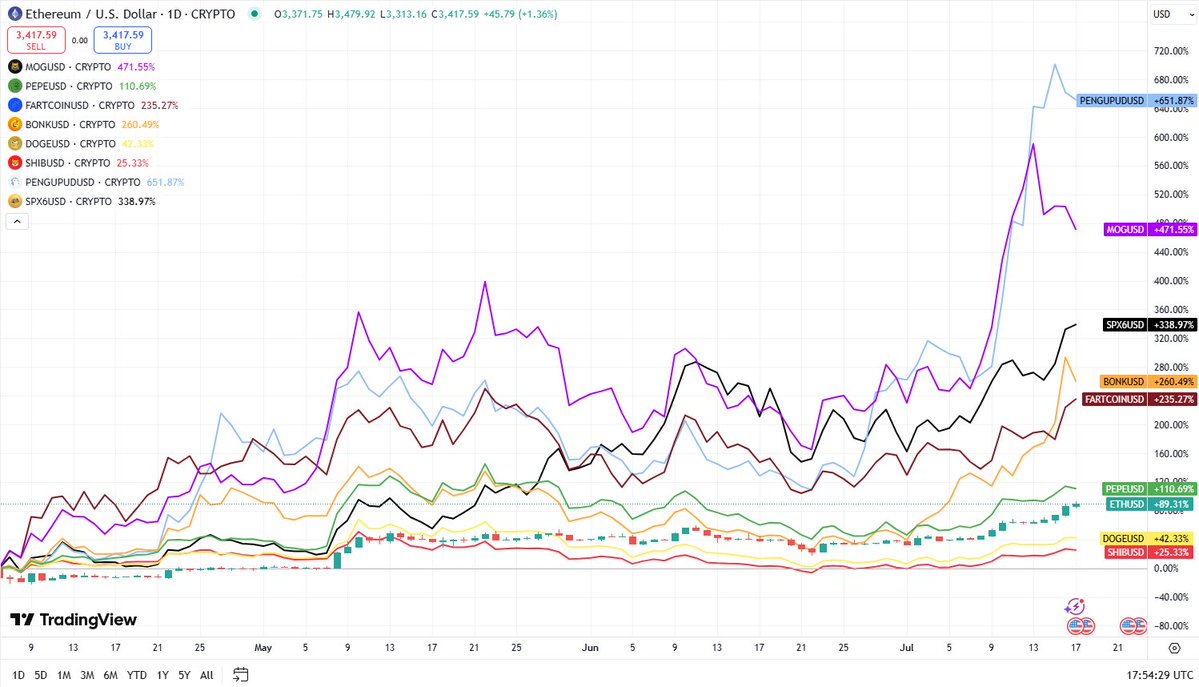Select the All time range

click(206, 675)
